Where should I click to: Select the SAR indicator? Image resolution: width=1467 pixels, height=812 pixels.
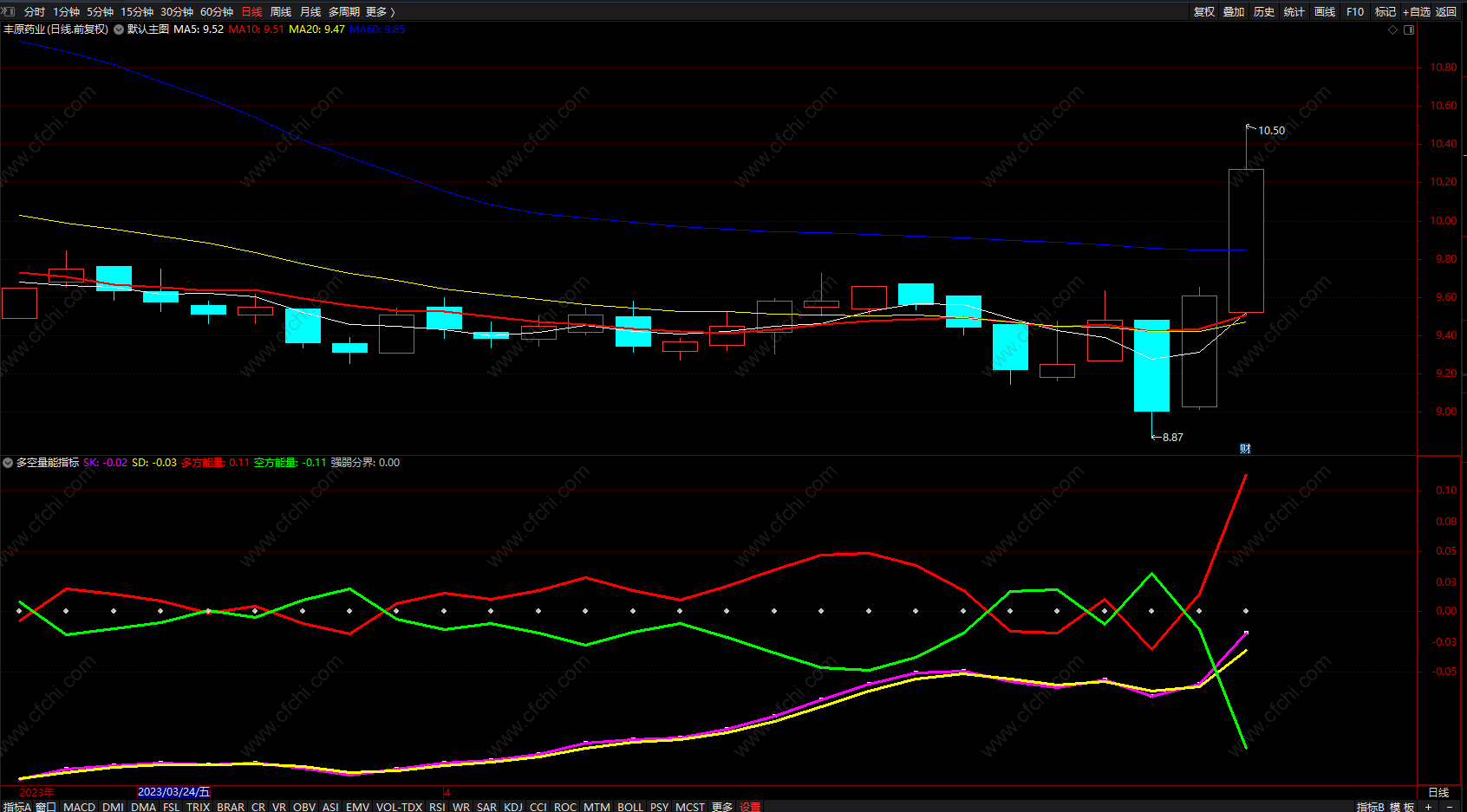click(x=487, y=807)
